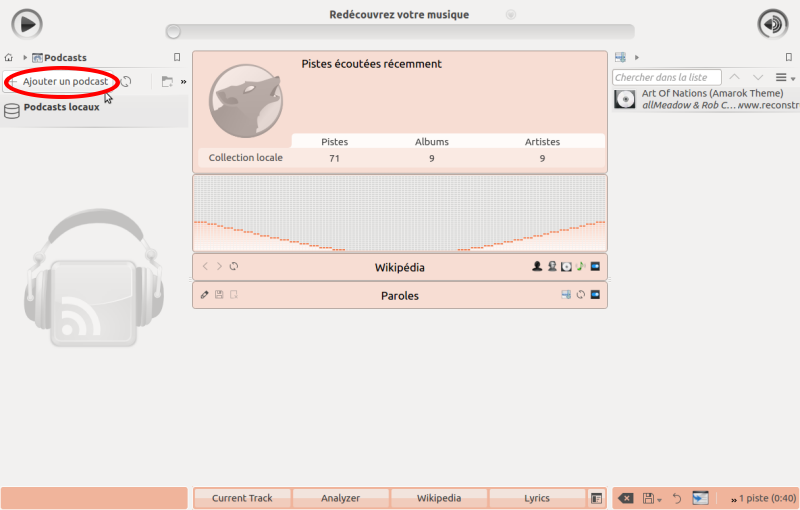Click the Wikipédia applet title
Image resolution: width=800 pixels, height=510 pixels.
pos(399,267)
